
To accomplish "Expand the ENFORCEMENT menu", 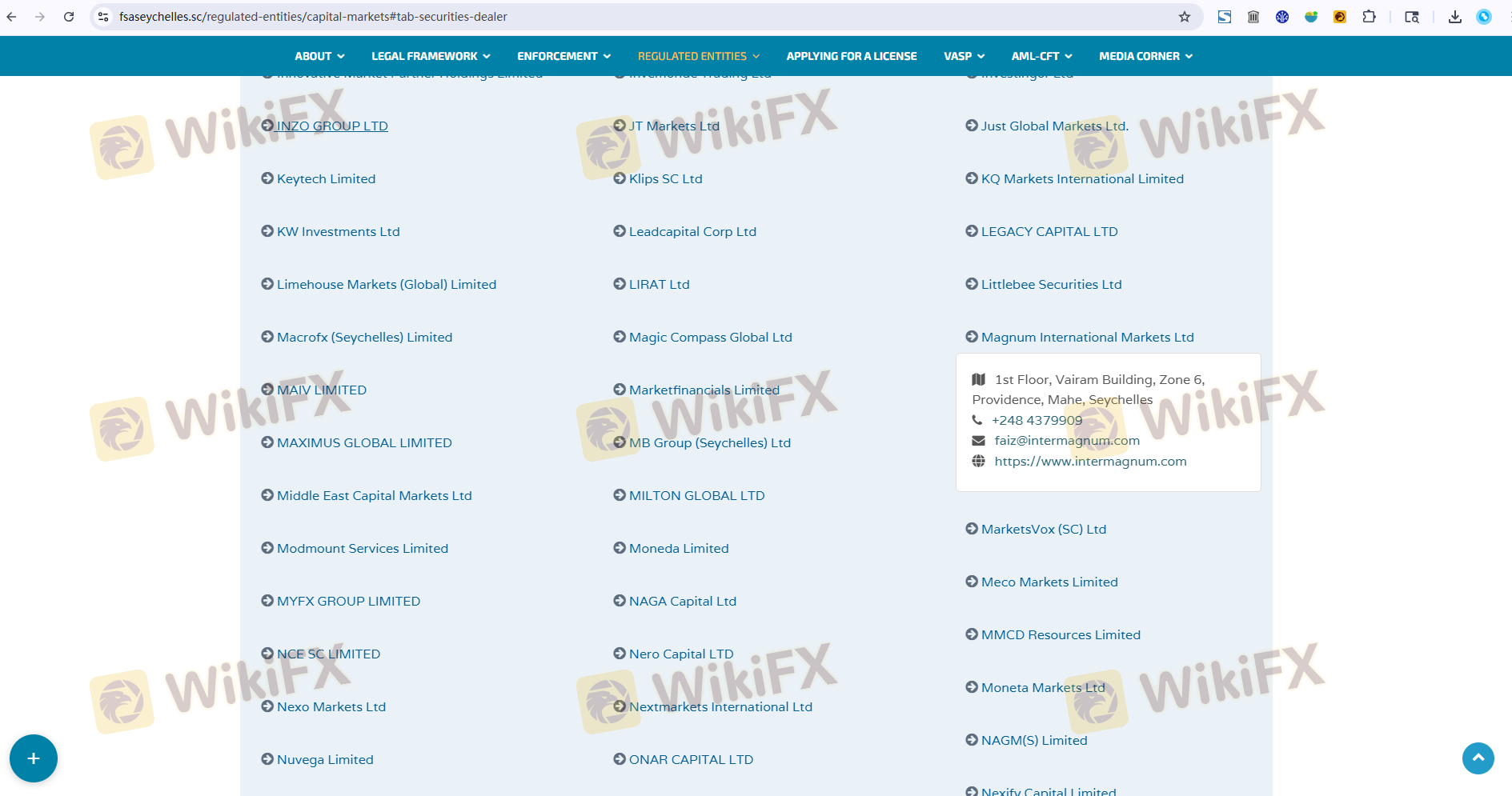I will click(563, 56).
